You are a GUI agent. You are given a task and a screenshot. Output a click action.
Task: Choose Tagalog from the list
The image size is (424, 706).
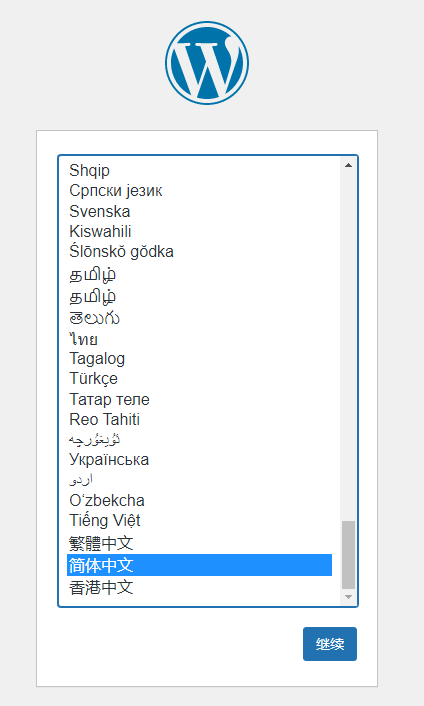(199, 358)
